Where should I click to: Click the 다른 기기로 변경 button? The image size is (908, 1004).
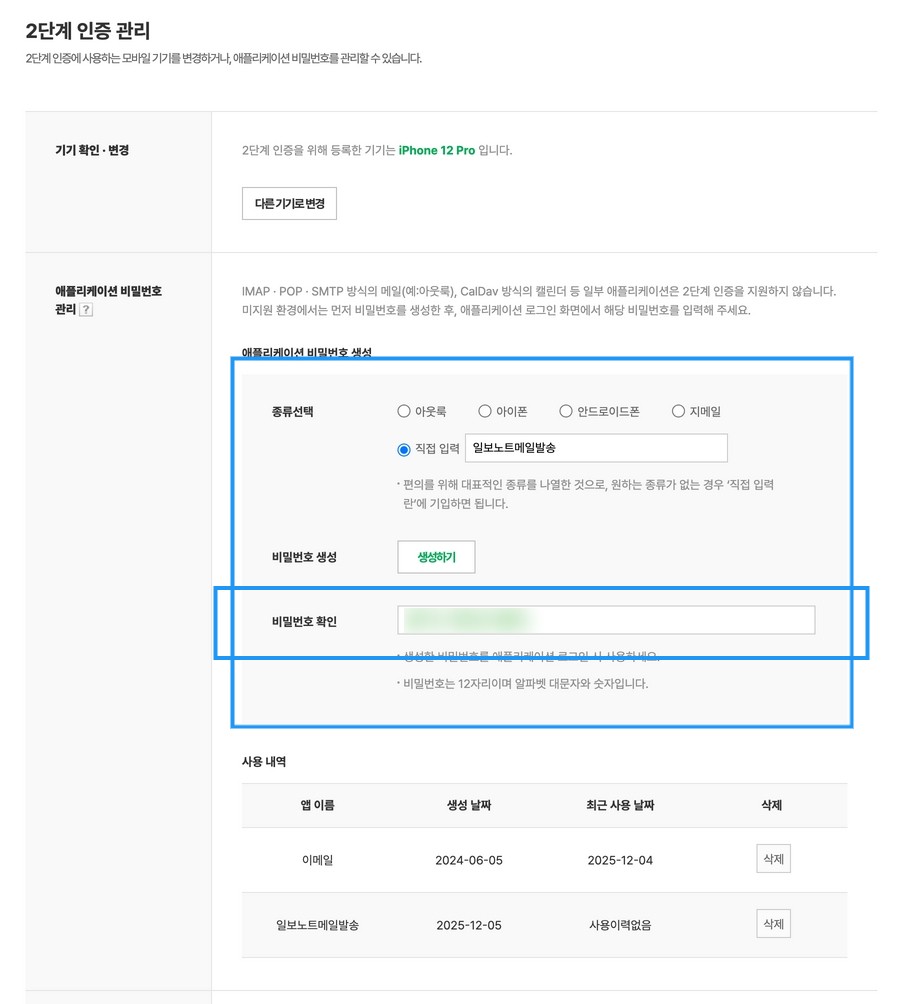[289, 203]
